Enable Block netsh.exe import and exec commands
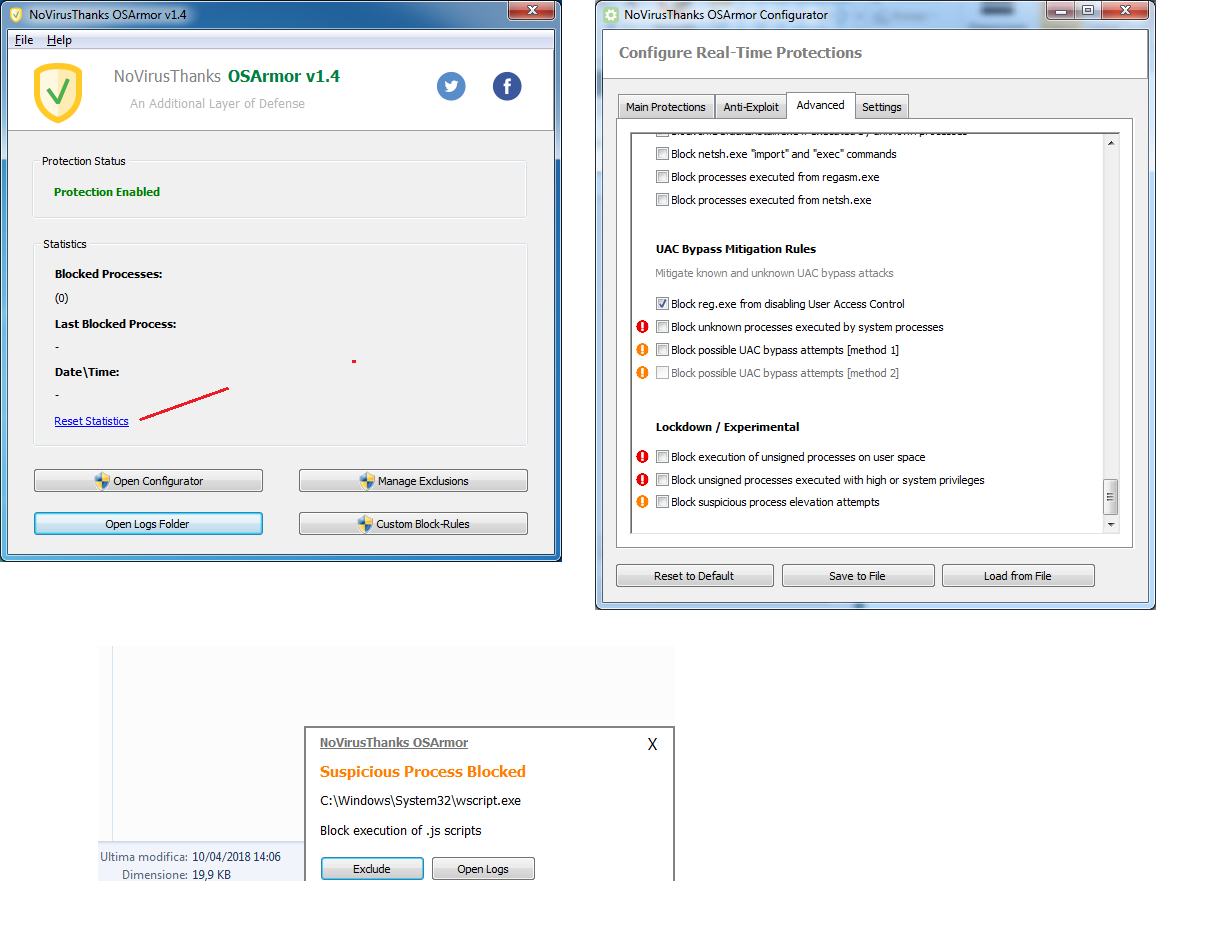Image resolution: width=1208 pixels, height=948 pixels. pyautogui.click(x=662, y=154)
